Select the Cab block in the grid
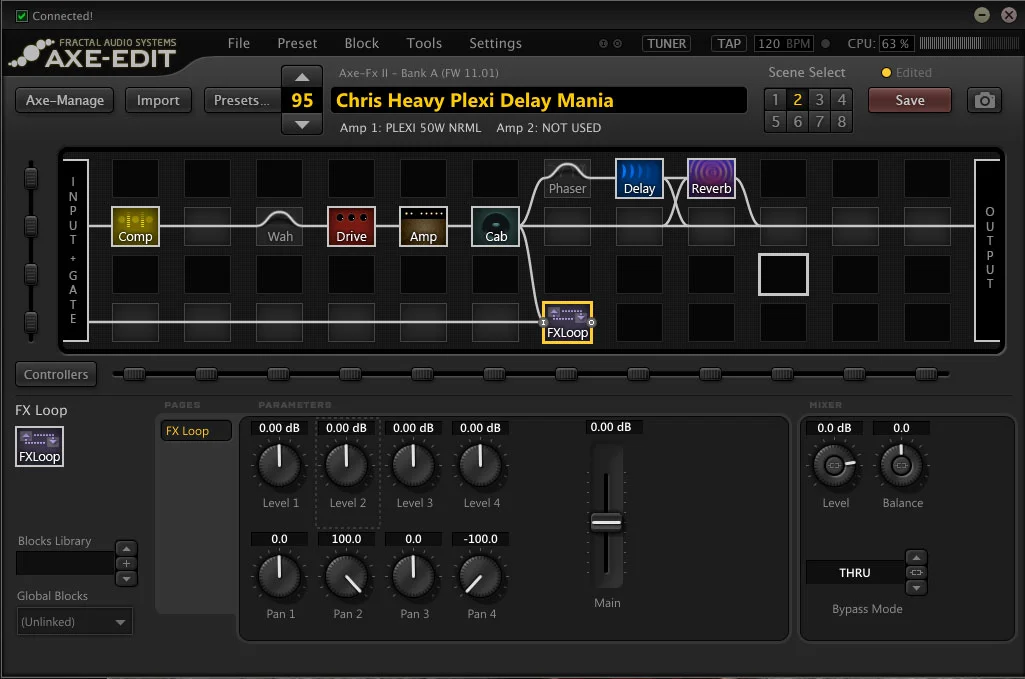Viewport: 1025px width, 679px height. pos(496,226)
